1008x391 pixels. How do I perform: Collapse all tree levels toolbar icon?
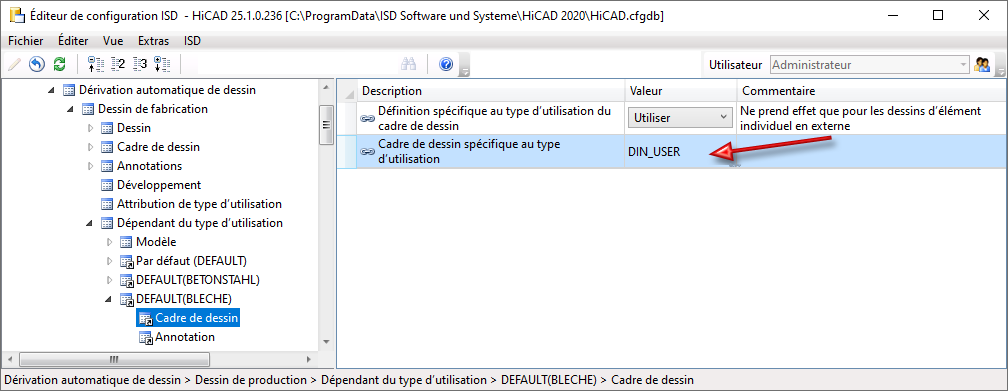[95, 64]
